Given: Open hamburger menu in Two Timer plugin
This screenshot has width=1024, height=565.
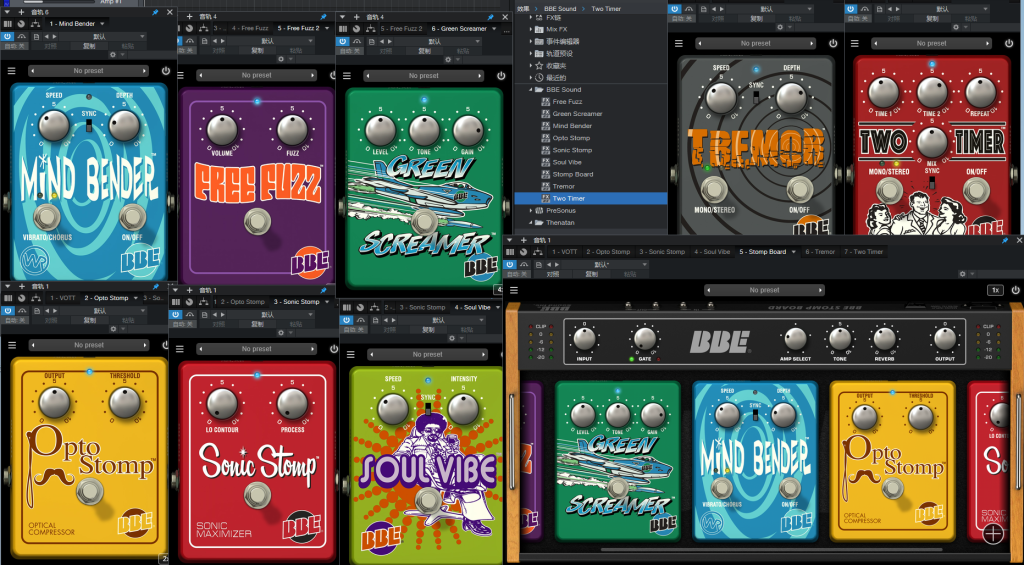Looking at the screenshot, I should (854, 44).
